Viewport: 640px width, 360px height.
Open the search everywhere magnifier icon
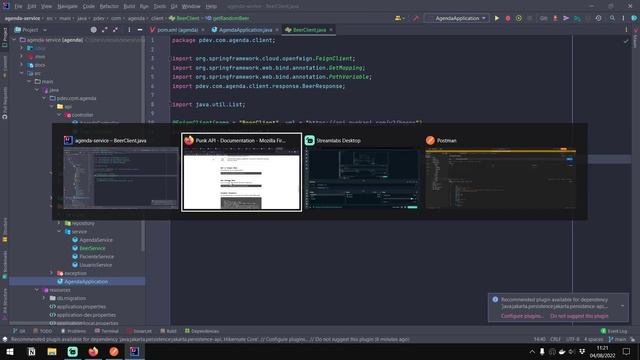pyautogui.click(x=612, y=18)
